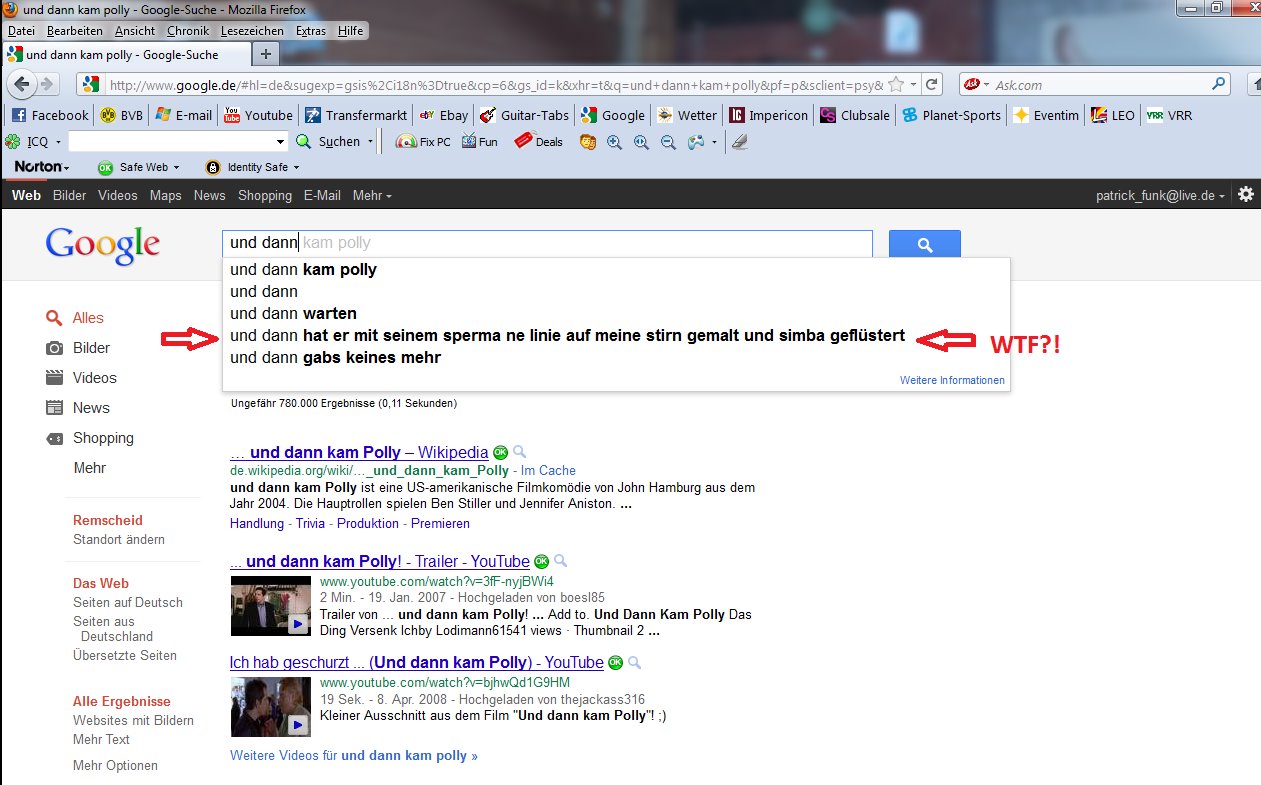Image resolution: width=1261 pixels, height=785 pixels.
Task: Open the Transfermarkt bookmark
Action: (356, 115)
